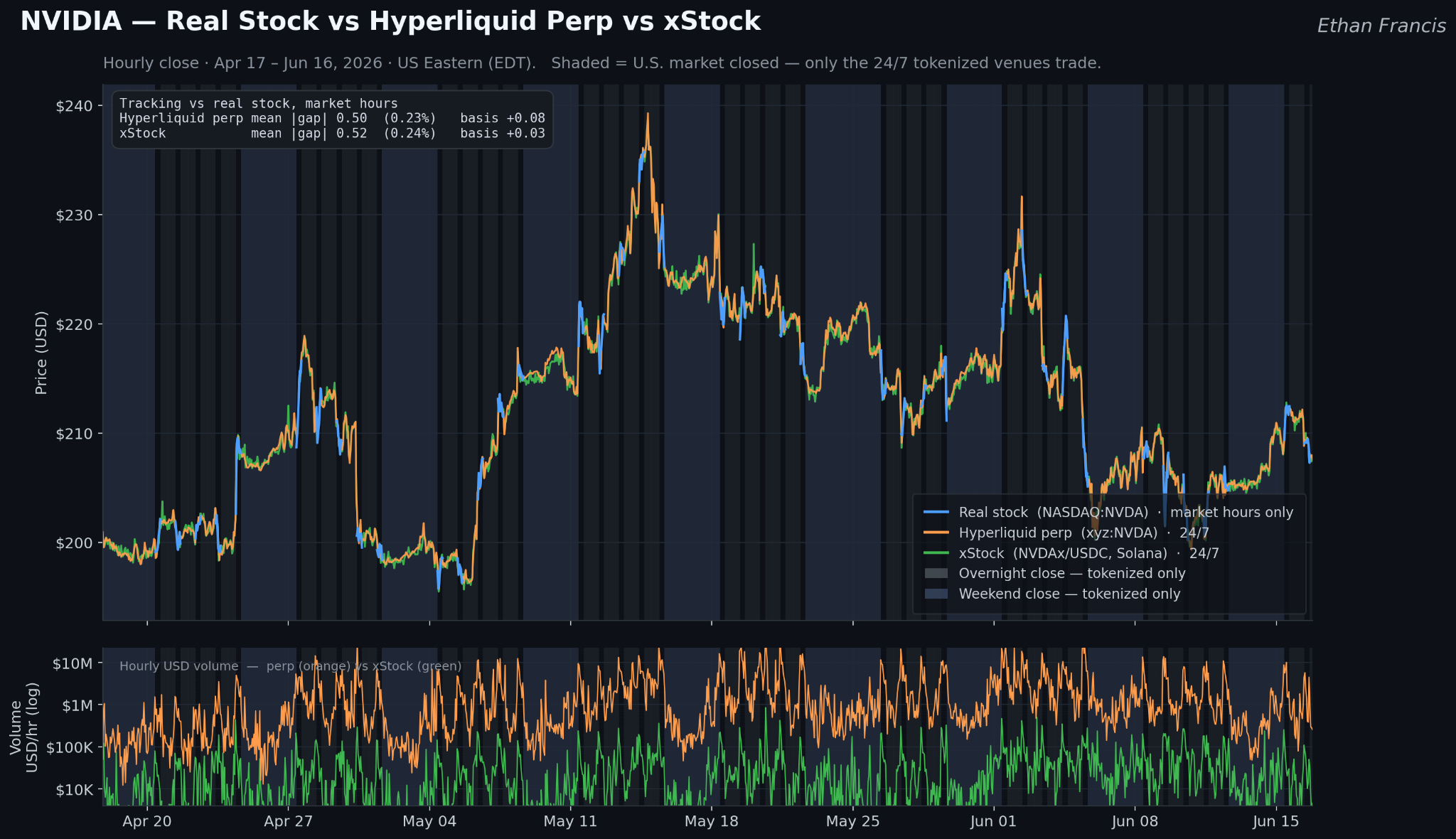Click the 'xStock mean |gap| 0.52' stats row
1456x839 pixels.
[332, 133]
